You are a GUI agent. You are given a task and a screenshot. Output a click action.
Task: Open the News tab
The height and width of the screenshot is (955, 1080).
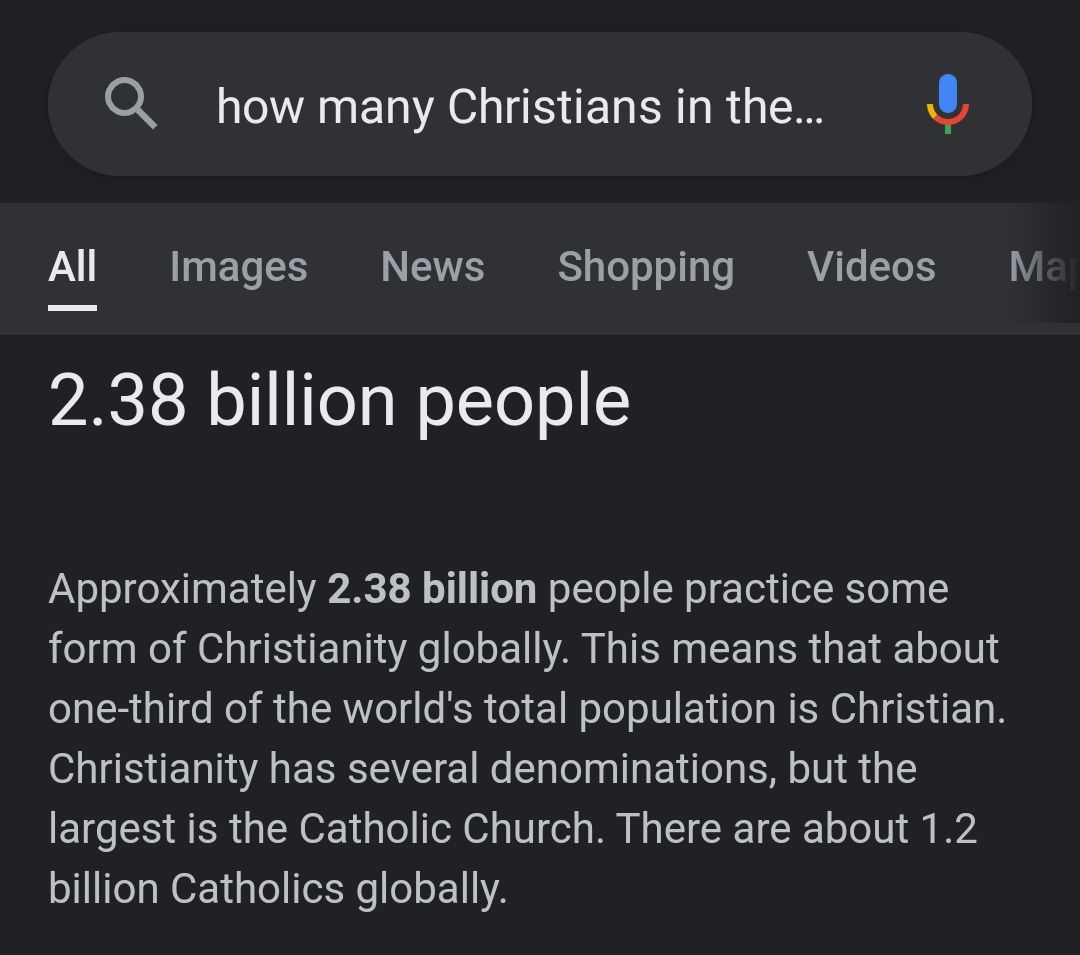(x=432, y=267)
